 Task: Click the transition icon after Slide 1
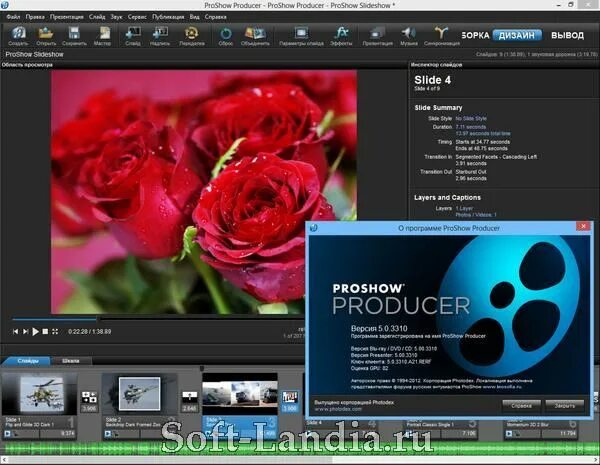[x=89, y=397]
